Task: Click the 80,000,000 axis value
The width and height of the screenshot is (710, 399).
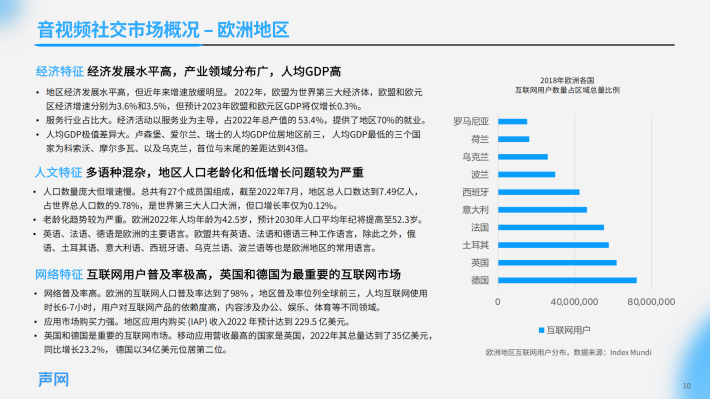Action: (651, 302)
